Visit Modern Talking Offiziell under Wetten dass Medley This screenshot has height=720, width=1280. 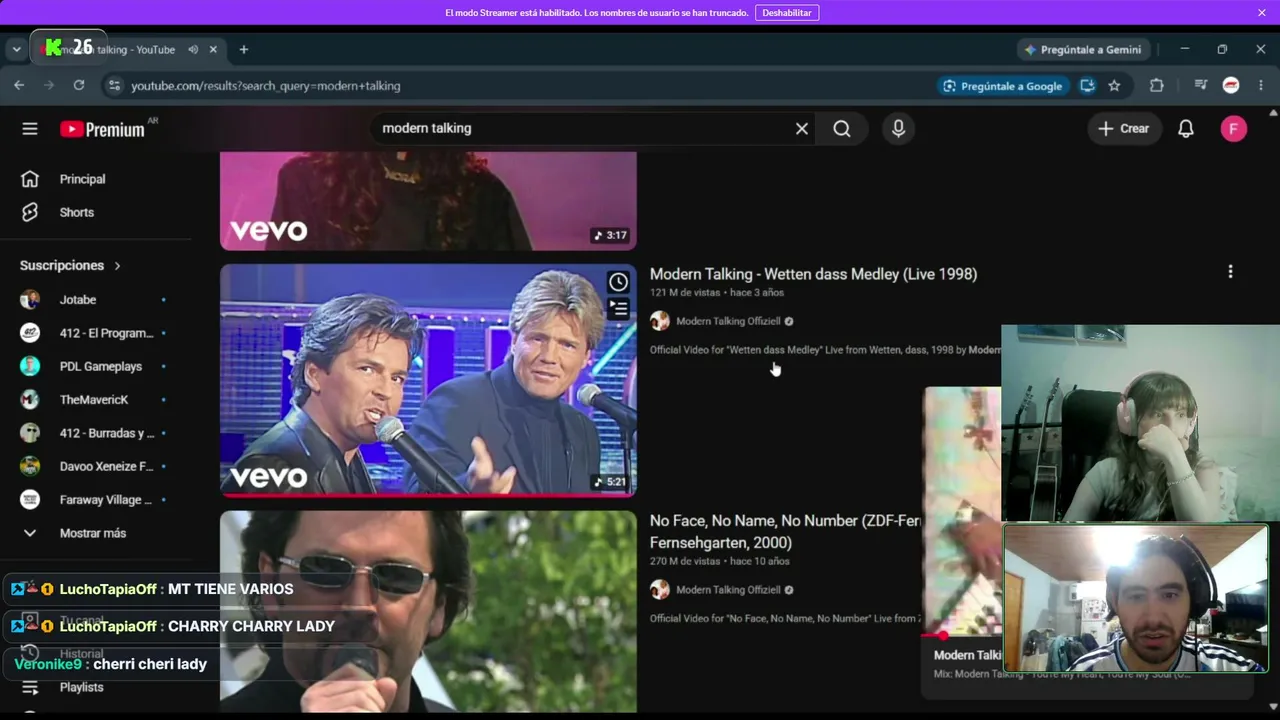(728, 321)
